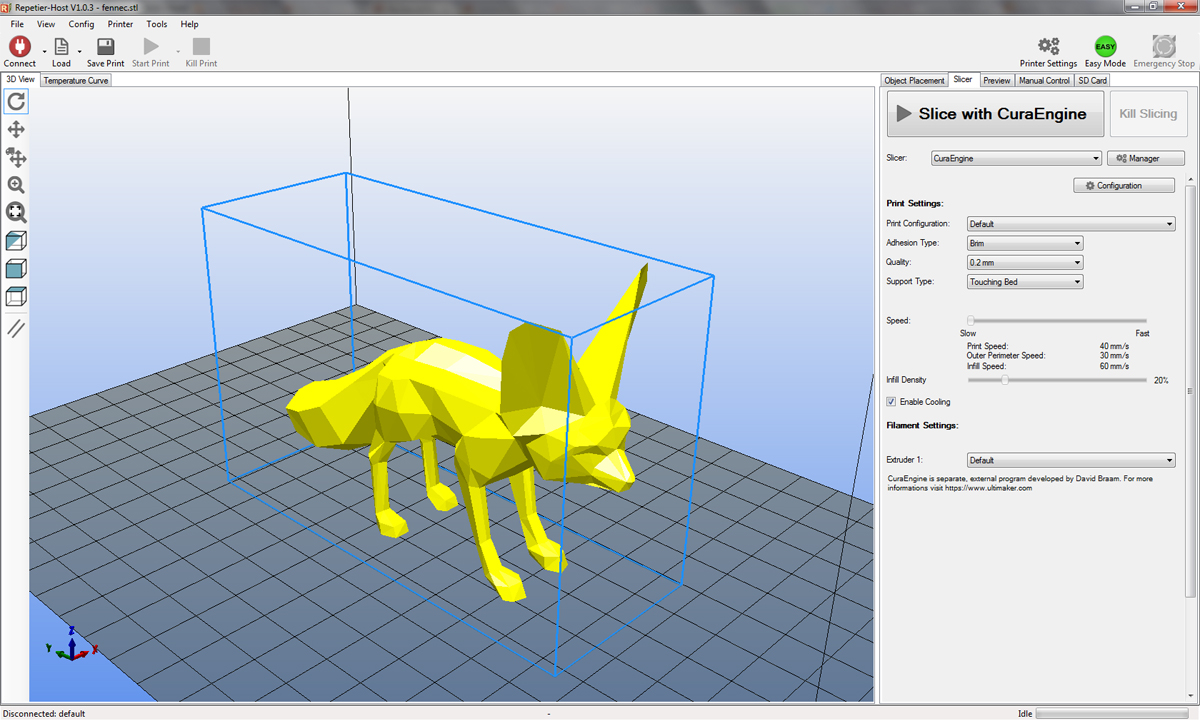Image resolution: width=1200 pixels, height=721 pixels.
Task: Open the Config menu
Action: pyautogui.click(x=81, y=24)
